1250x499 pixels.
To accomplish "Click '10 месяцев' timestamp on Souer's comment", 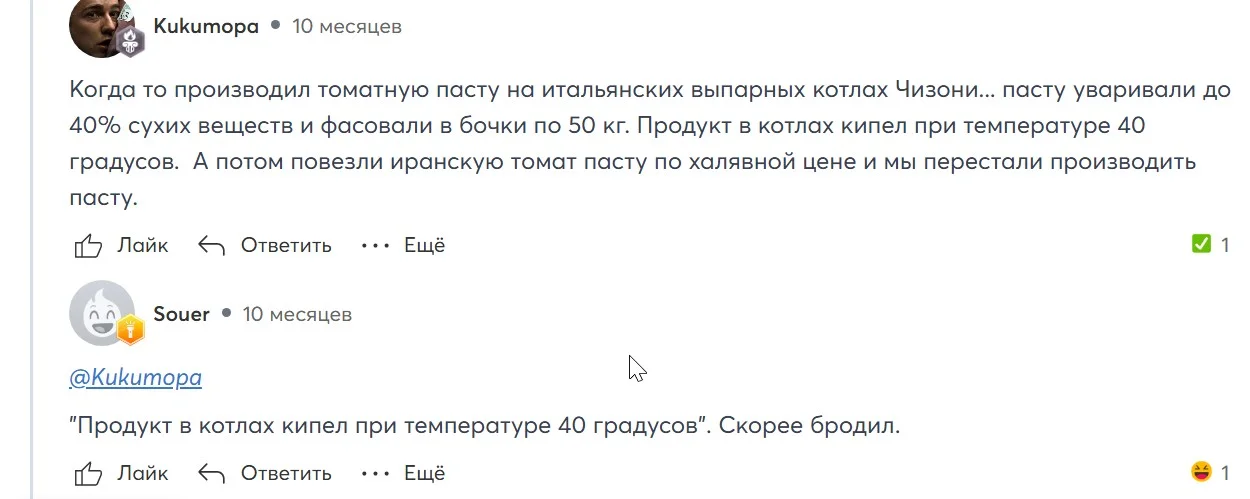I will [297, 314].
